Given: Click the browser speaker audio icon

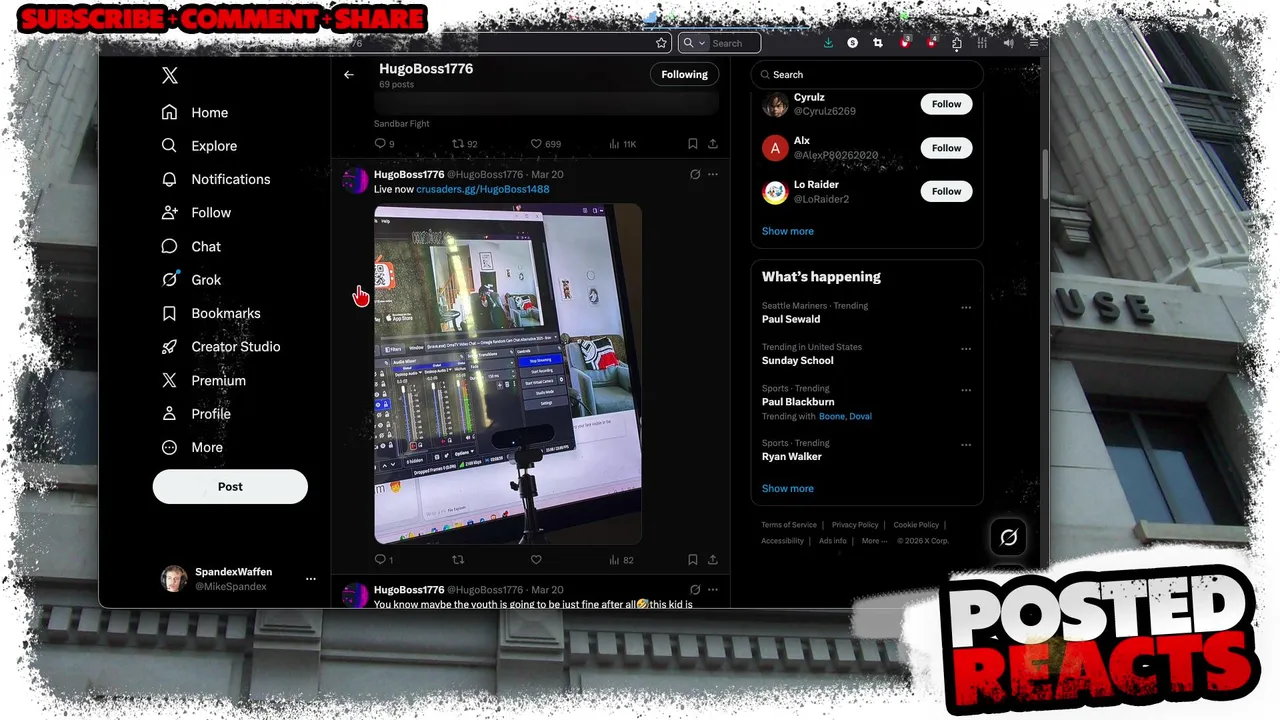Looking at the screenshot, I should pyautogui.click(x=1008, y=43).
